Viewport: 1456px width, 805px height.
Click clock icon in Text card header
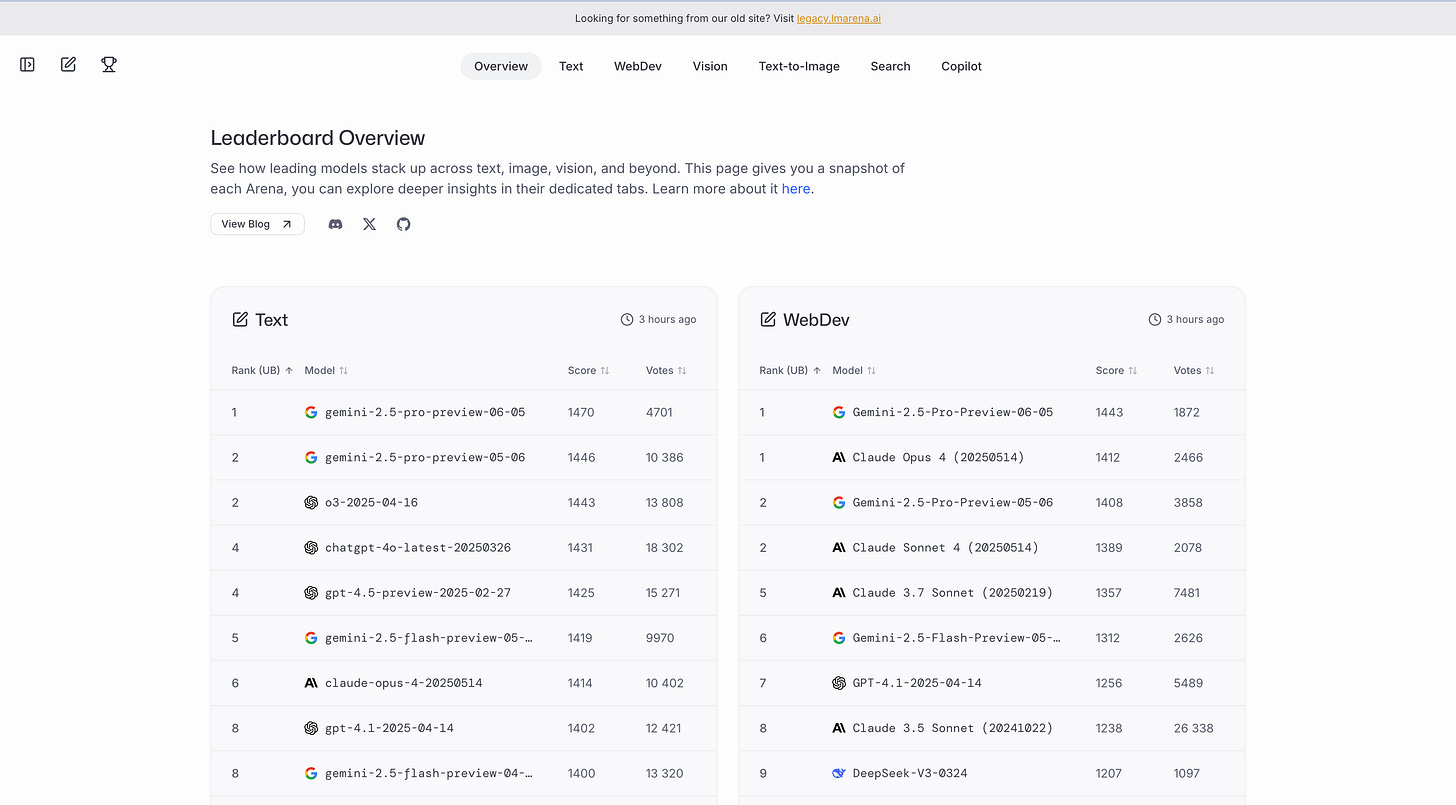coord(627,320)
